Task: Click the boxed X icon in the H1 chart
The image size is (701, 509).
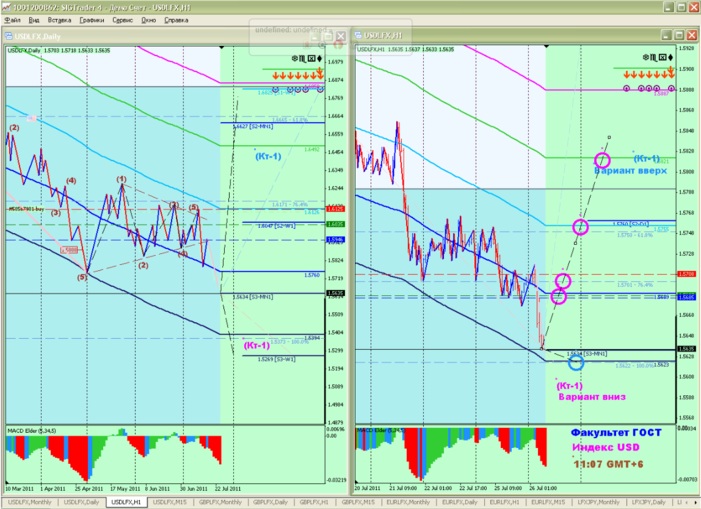Action: pos(663,57)
